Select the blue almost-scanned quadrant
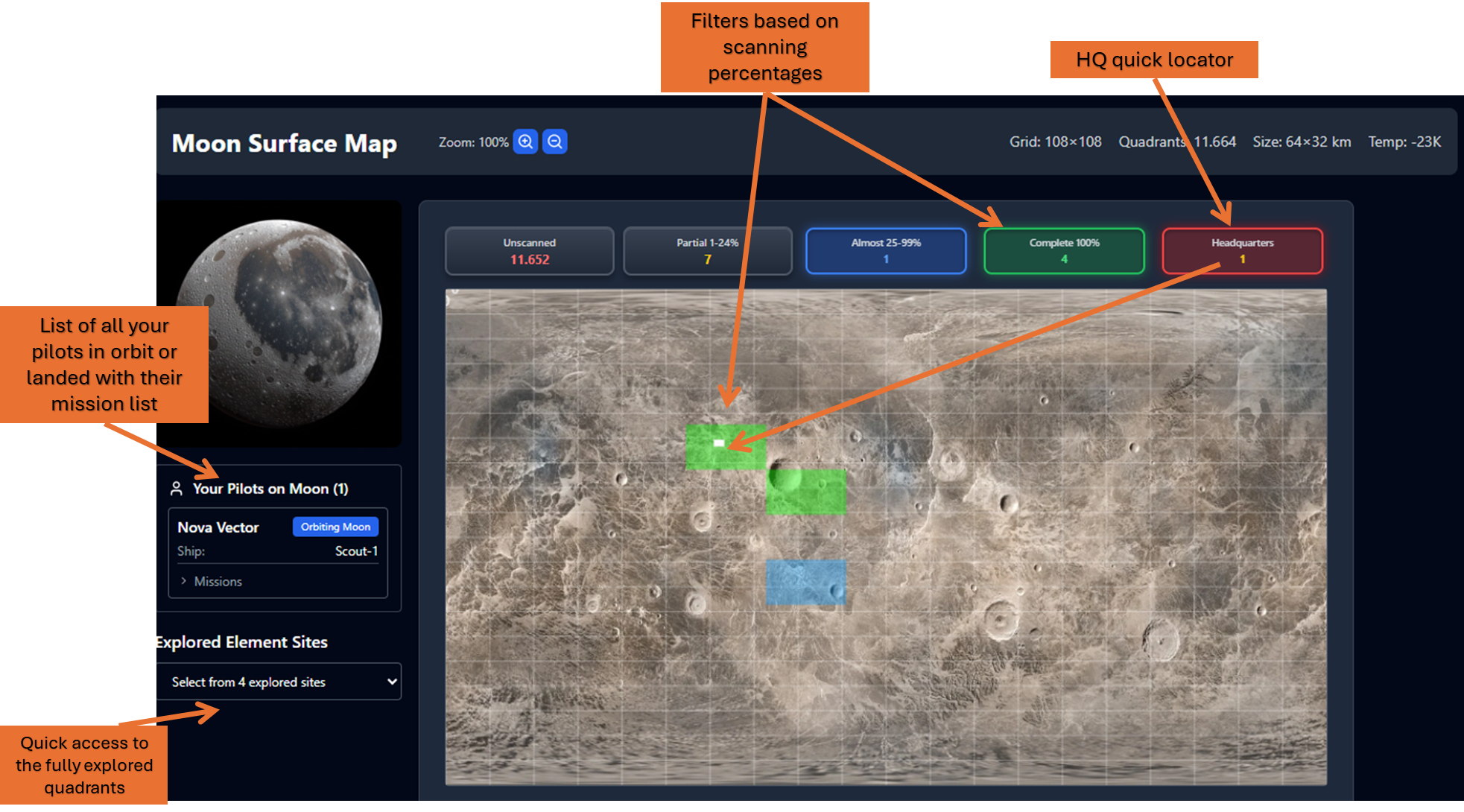This screenshot has height=812, width=1464. pyautogui.click(x=805, y=582)
